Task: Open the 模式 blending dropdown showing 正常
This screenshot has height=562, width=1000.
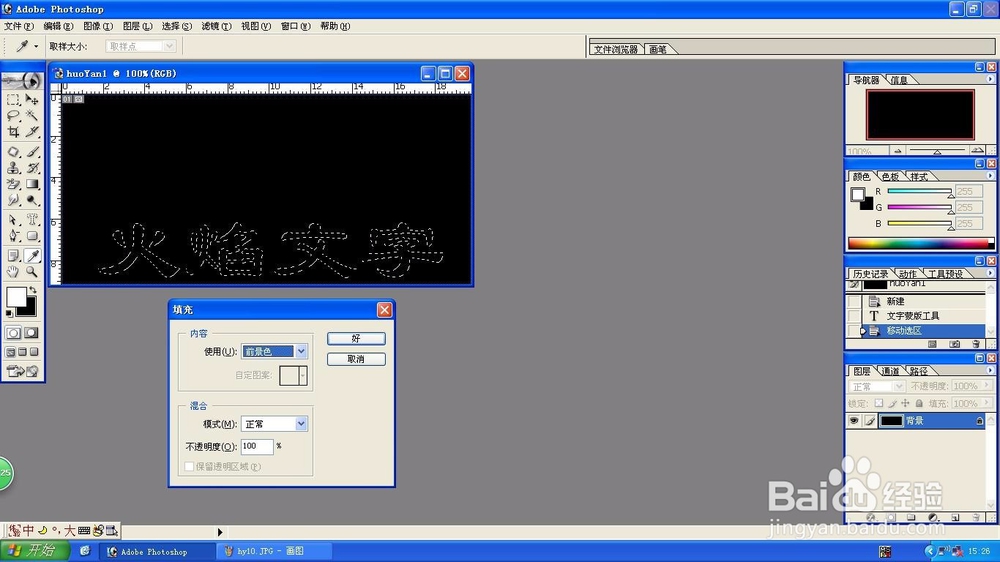Action: (x=274, y=424)
